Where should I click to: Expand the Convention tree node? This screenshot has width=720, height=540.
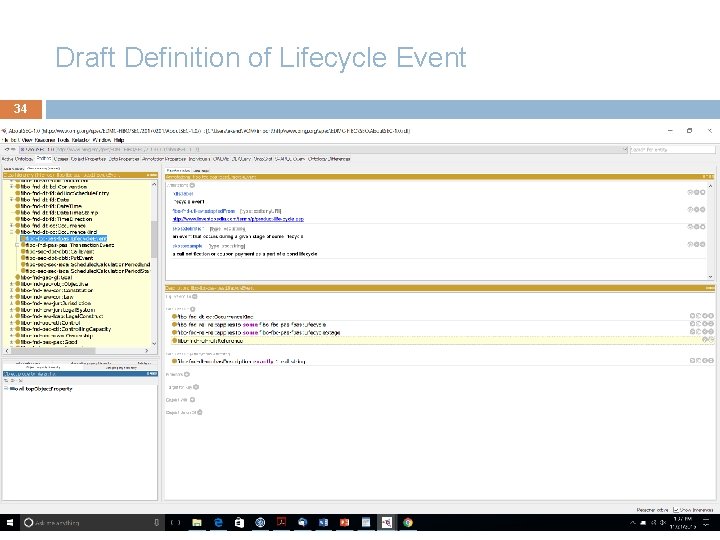click(11, 187)
